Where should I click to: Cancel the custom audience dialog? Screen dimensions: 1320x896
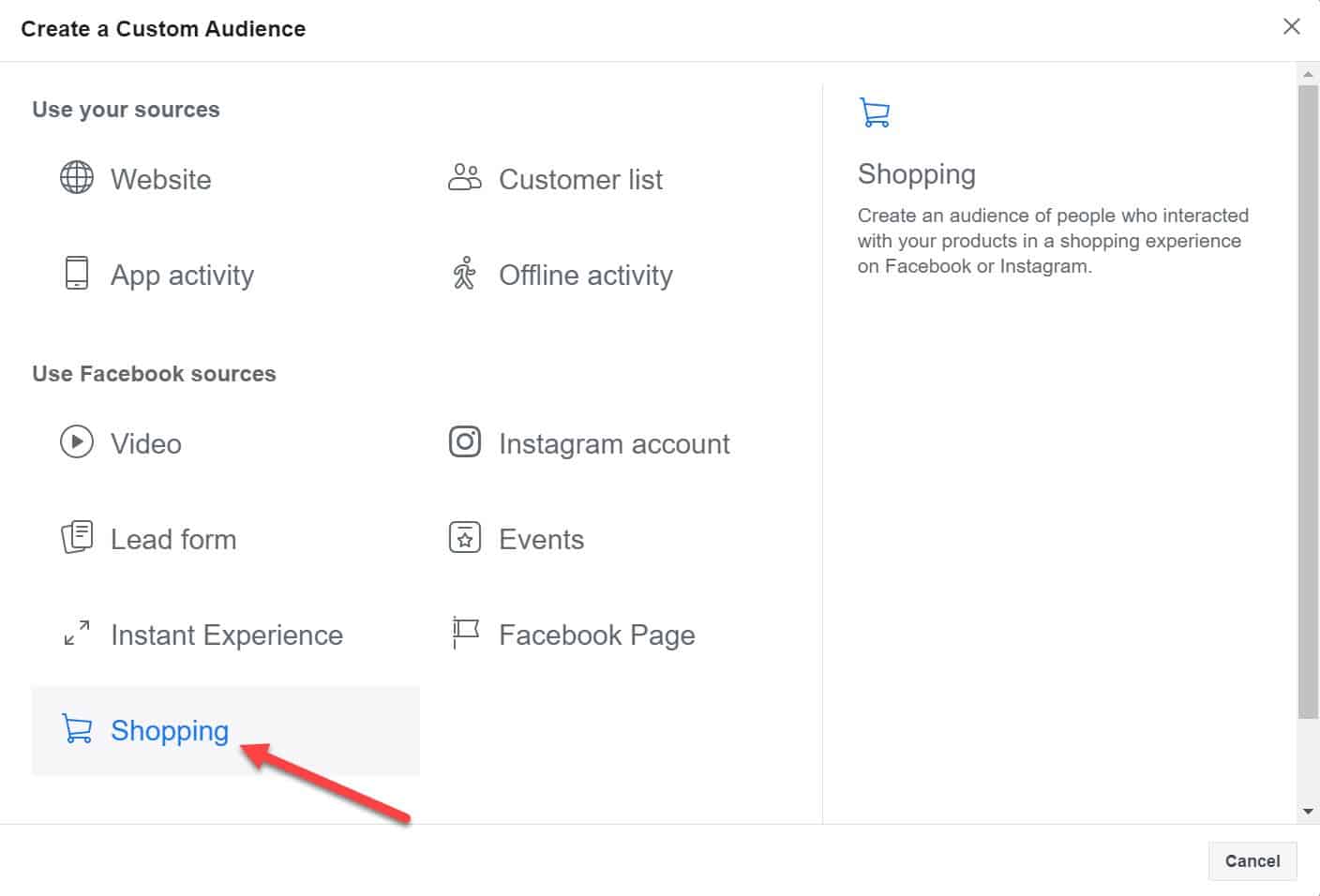[1252, 860]
